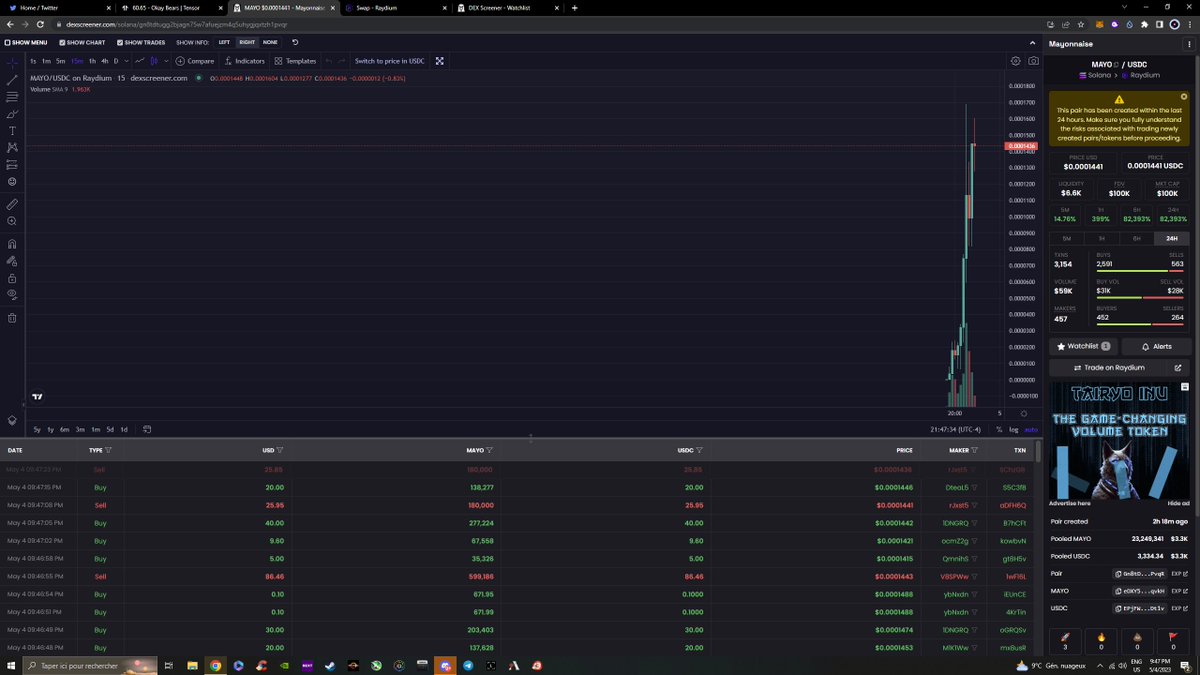The width and height of the screenshot is (1200, 675).
Task: Open Google Chrome from the taskbar
Action: point(215,665)
